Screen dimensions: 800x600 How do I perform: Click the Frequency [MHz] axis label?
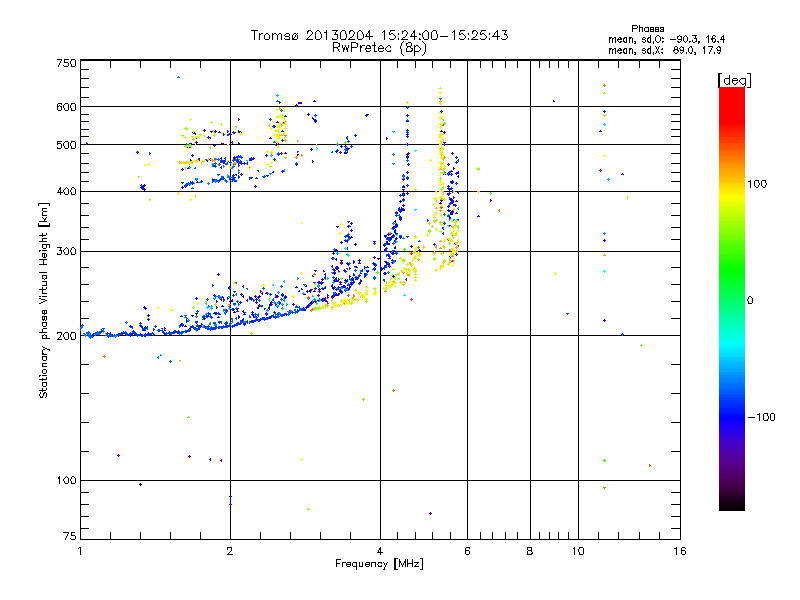pos(379,564)
